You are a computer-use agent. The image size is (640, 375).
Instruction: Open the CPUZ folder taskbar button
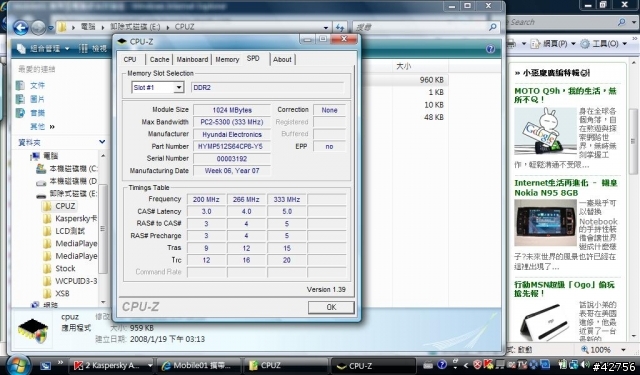[x=285, y=365]
